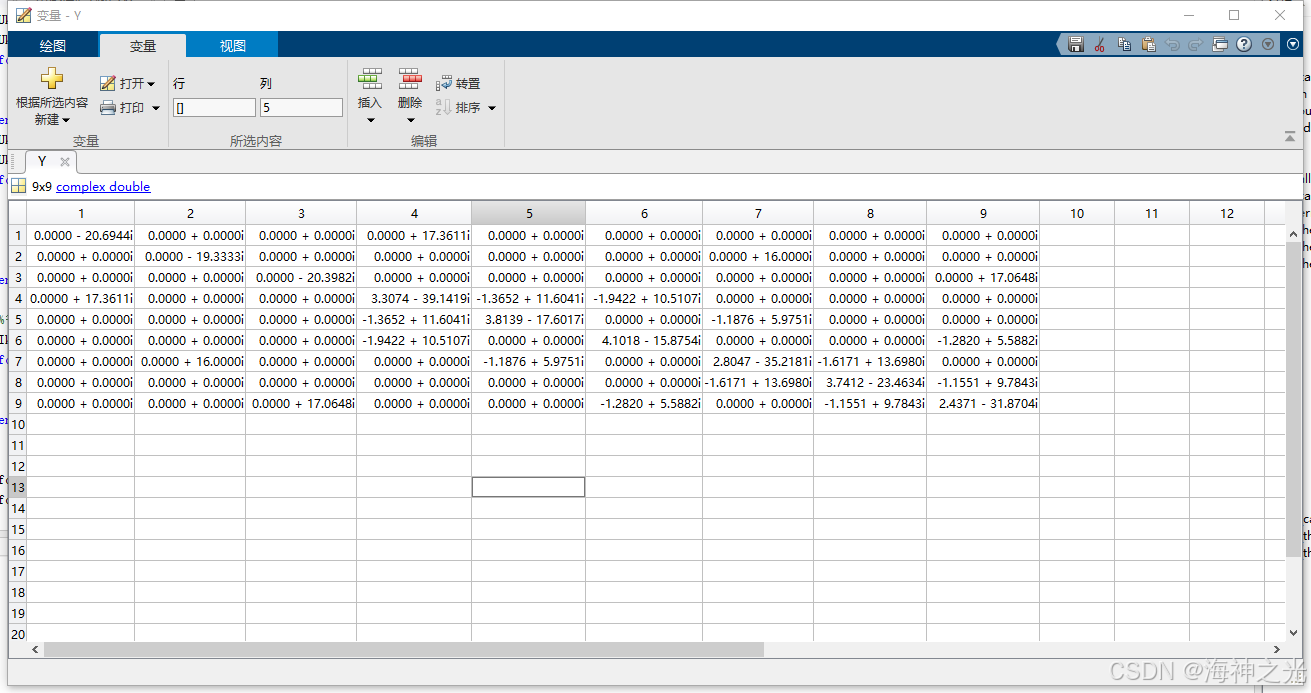This screenshot has width=1311, height=693.
Task: Click New from Selection plus icon
Action: (x=52, y=79)
